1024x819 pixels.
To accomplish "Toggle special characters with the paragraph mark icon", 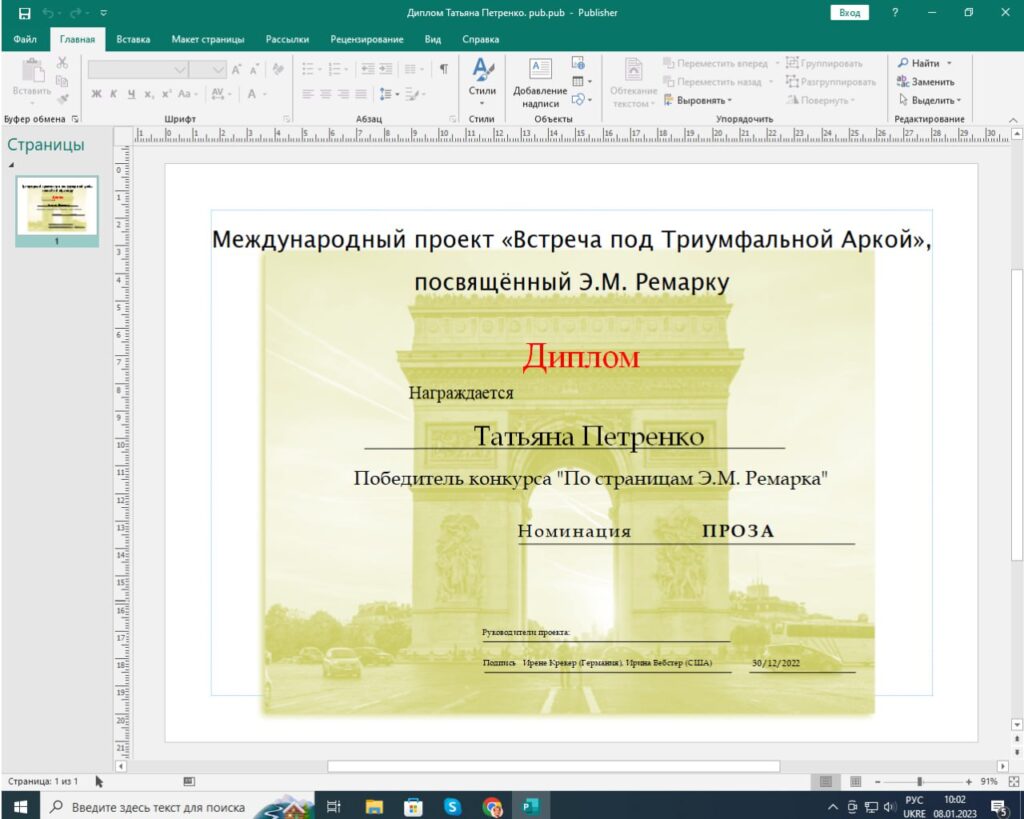I will pos(443,69).
